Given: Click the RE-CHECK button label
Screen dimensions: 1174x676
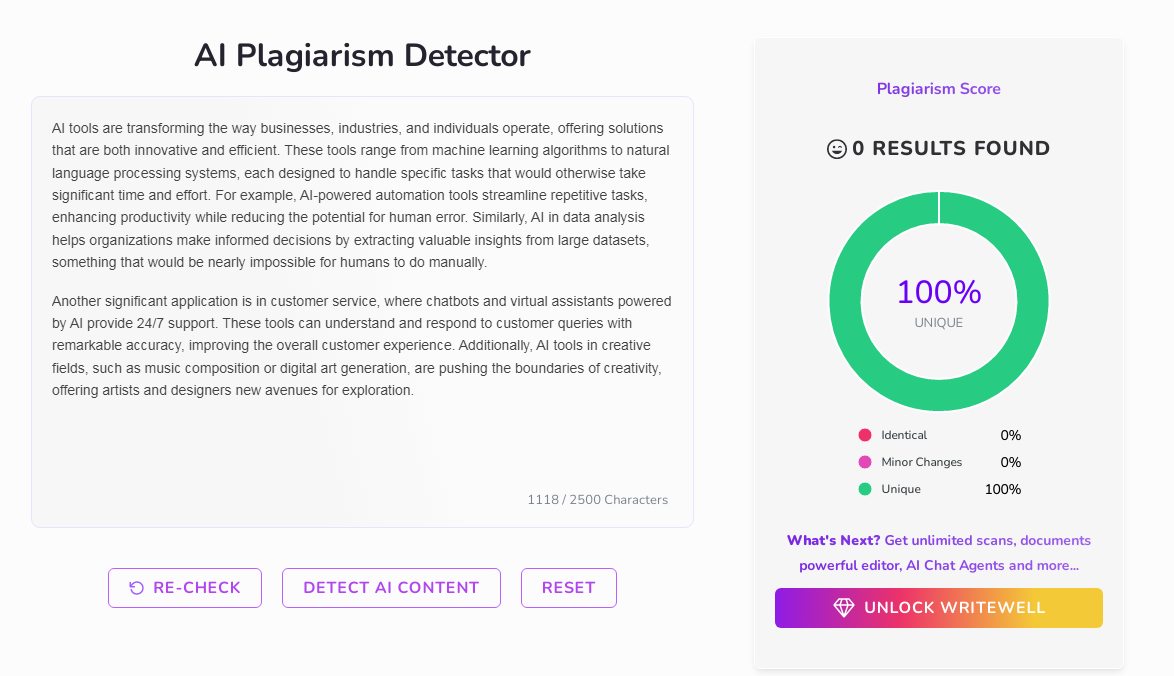Looking at the screenshot, I should point(197,588).
